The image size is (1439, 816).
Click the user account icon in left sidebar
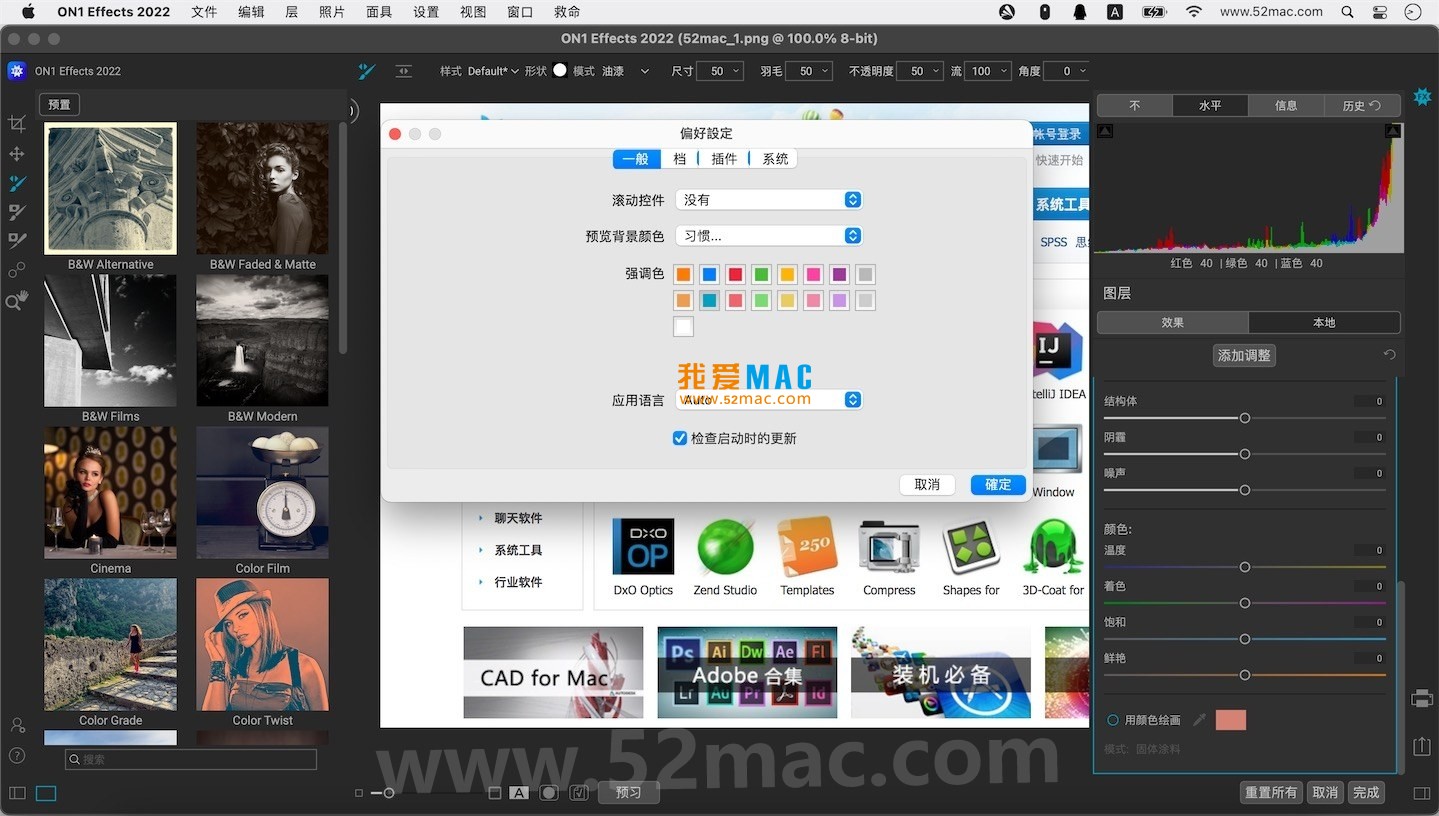click(x=17, y=725)
